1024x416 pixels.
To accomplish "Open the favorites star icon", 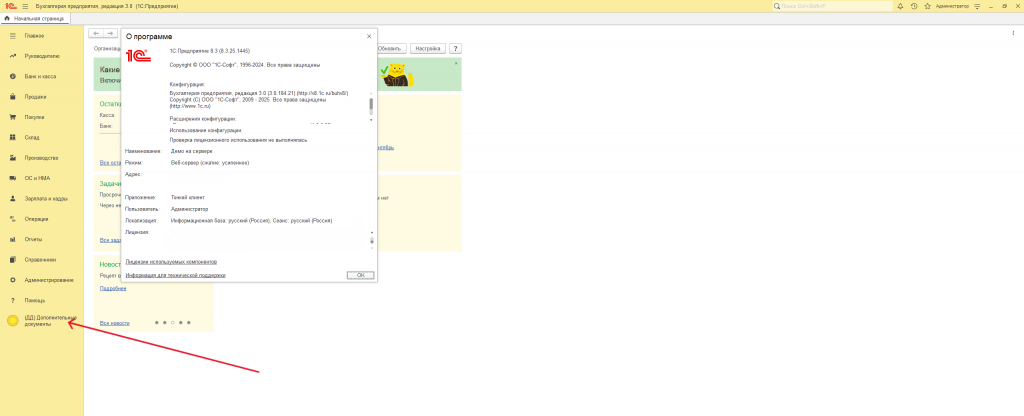I will click(x=927, y=6).
